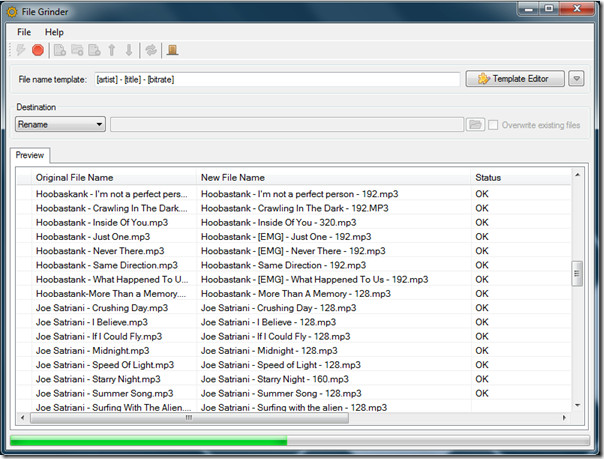This screenshot has height=459, width=604.
Task: Toggle Overwrite existing files checkbox
Action: tap(494, 125)
